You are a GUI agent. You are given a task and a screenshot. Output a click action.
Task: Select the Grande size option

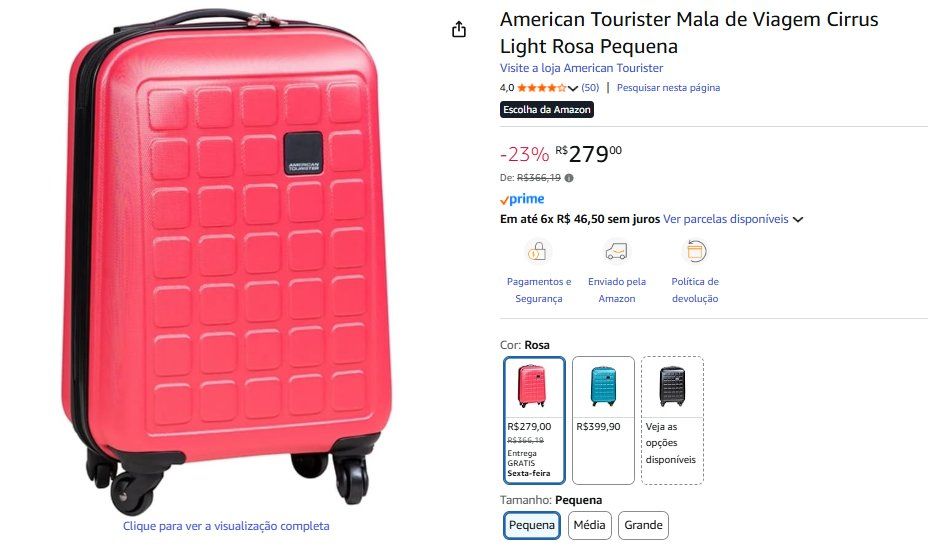click(643, 525)
